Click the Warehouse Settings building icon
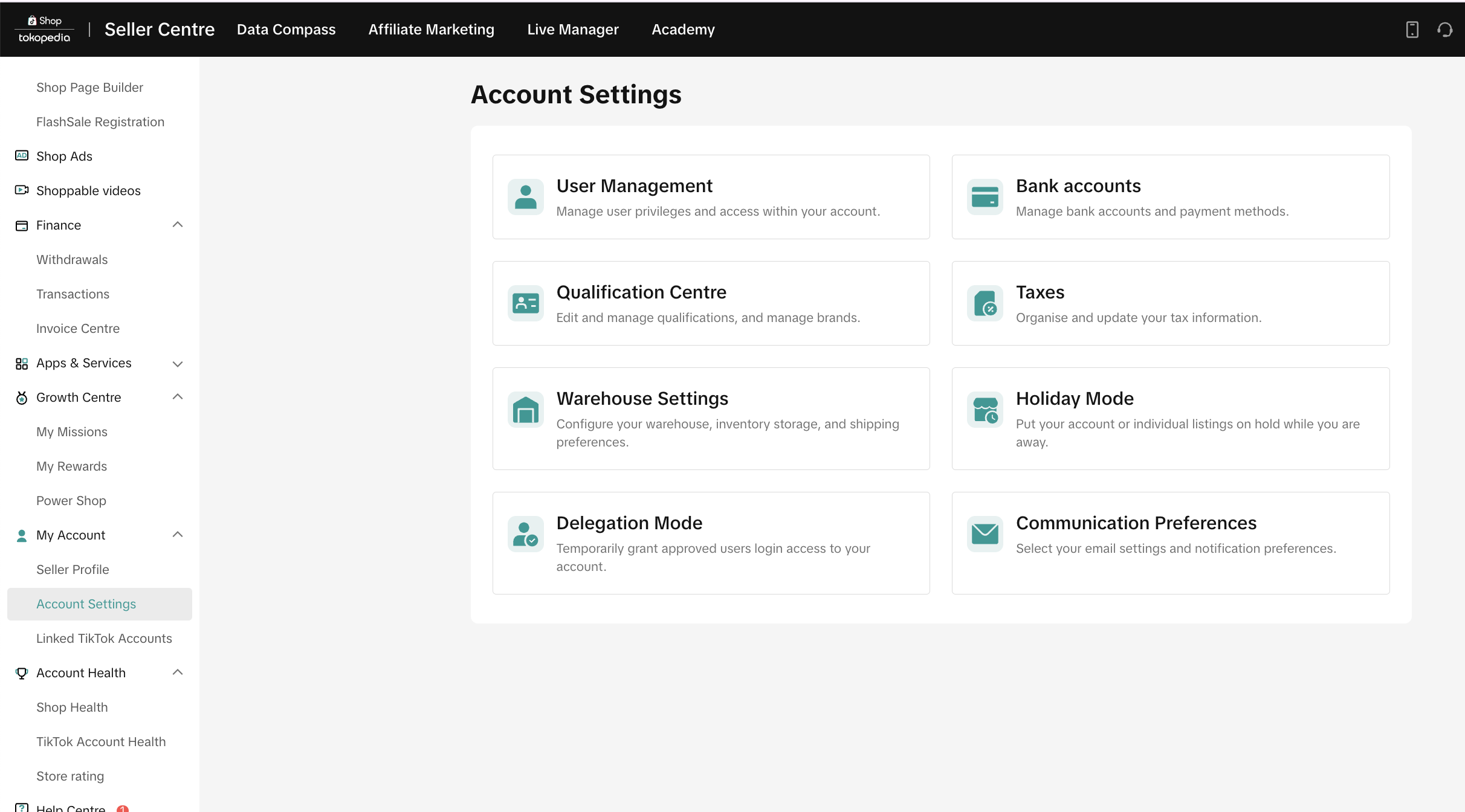This screenshot has height=812, width=1465. coord(525,410)
